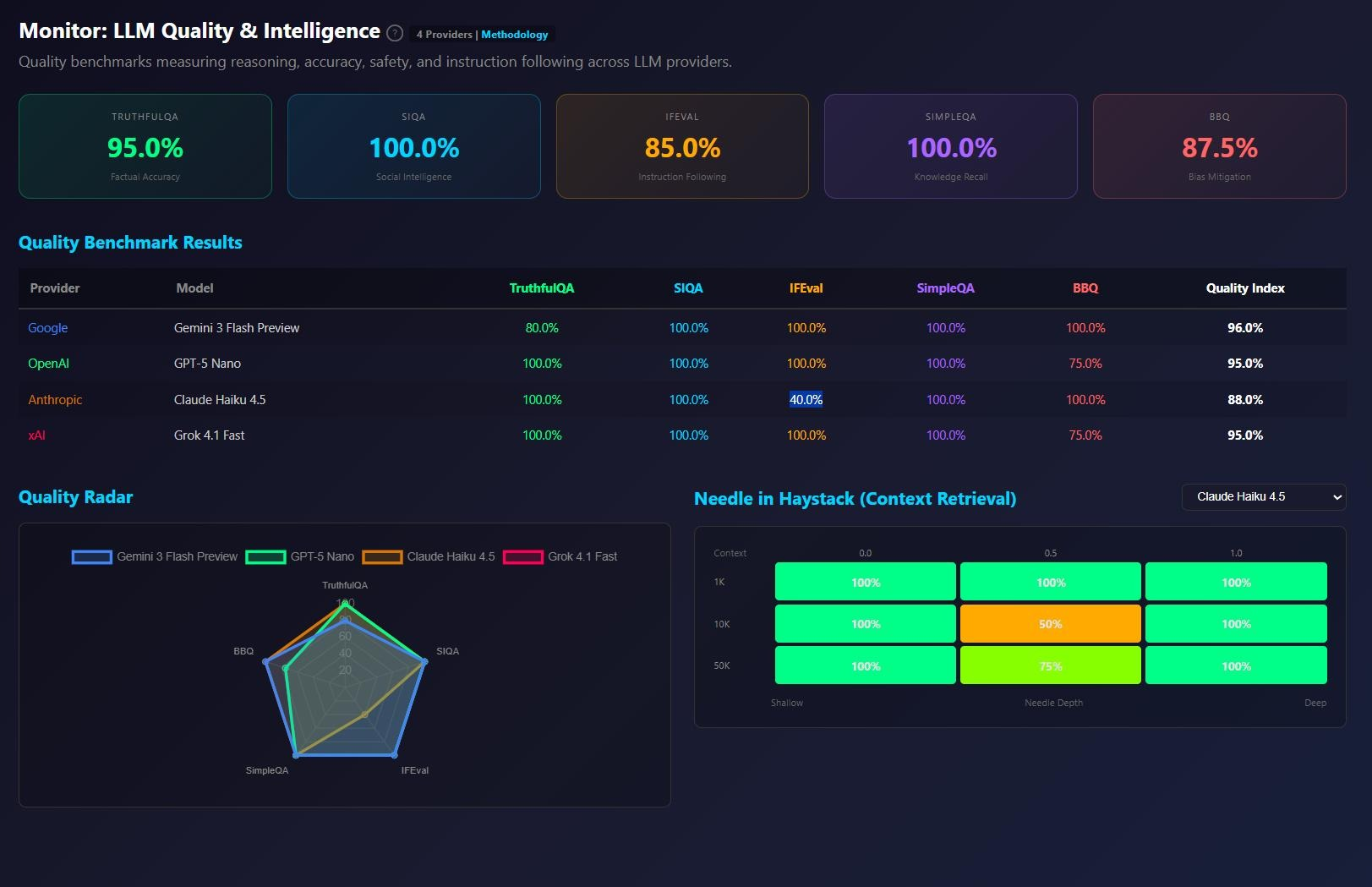Click the orange 50% heatmap cell

point(1050,624)
